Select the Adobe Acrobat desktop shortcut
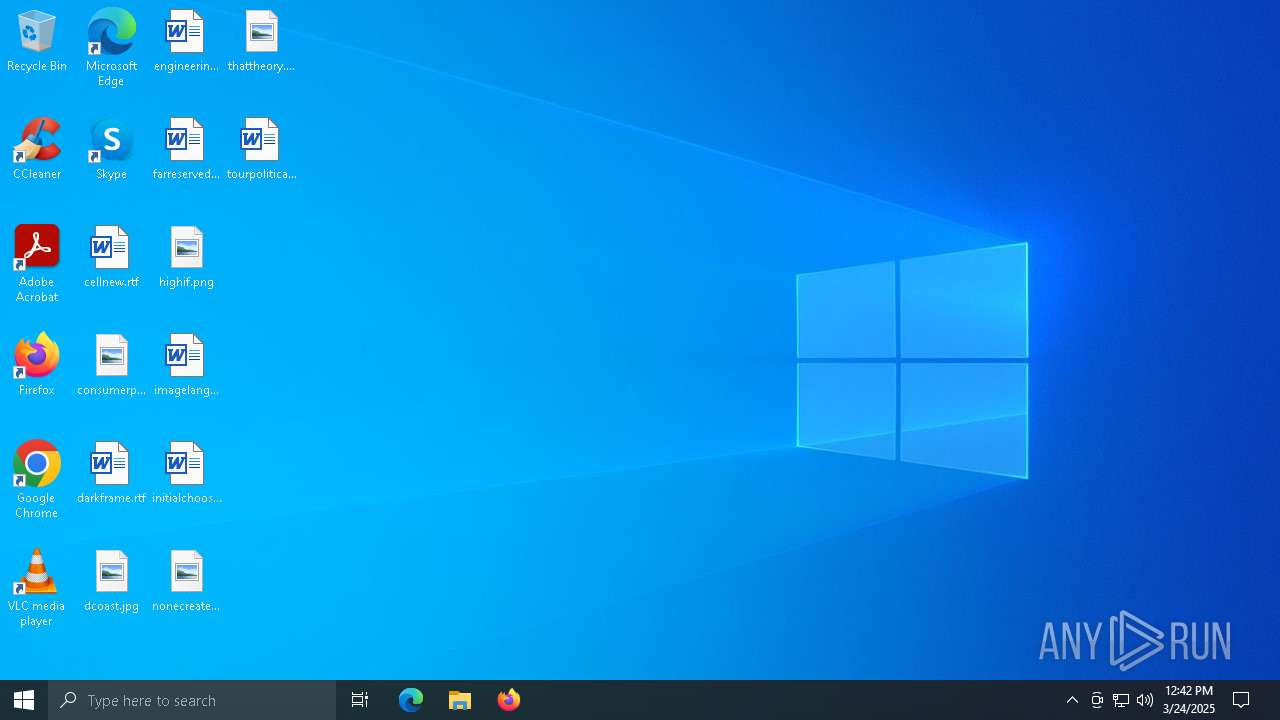1280x720 pixels. pyautogui.click(x=37, y=264)
